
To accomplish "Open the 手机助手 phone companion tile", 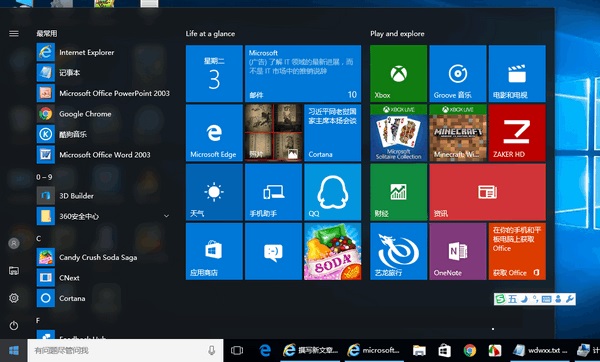I will [x=273, y=192].
